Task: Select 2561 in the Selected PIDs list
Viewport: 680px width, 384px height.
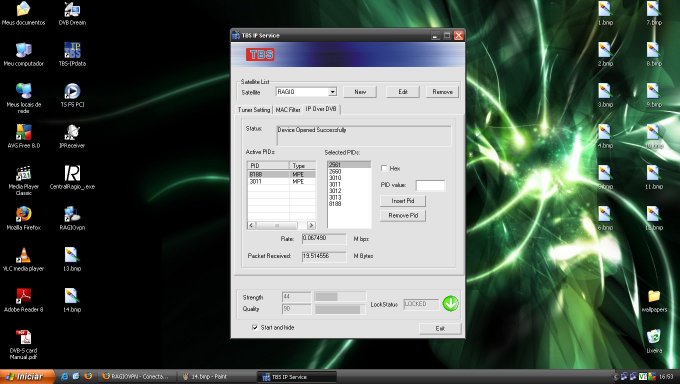Action: (349, 165)
